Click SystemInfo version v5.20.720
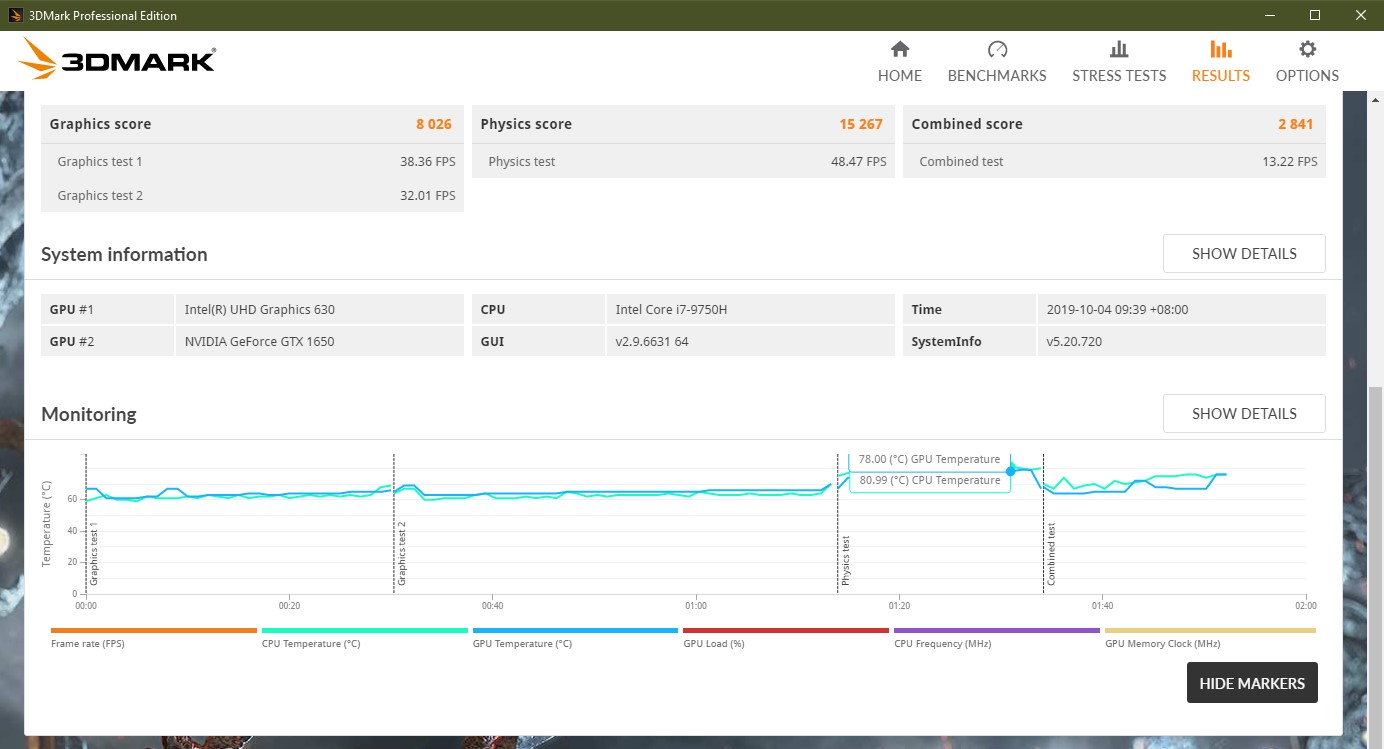Viewport: 1384px width, 749px height. tap(1181, 341)
